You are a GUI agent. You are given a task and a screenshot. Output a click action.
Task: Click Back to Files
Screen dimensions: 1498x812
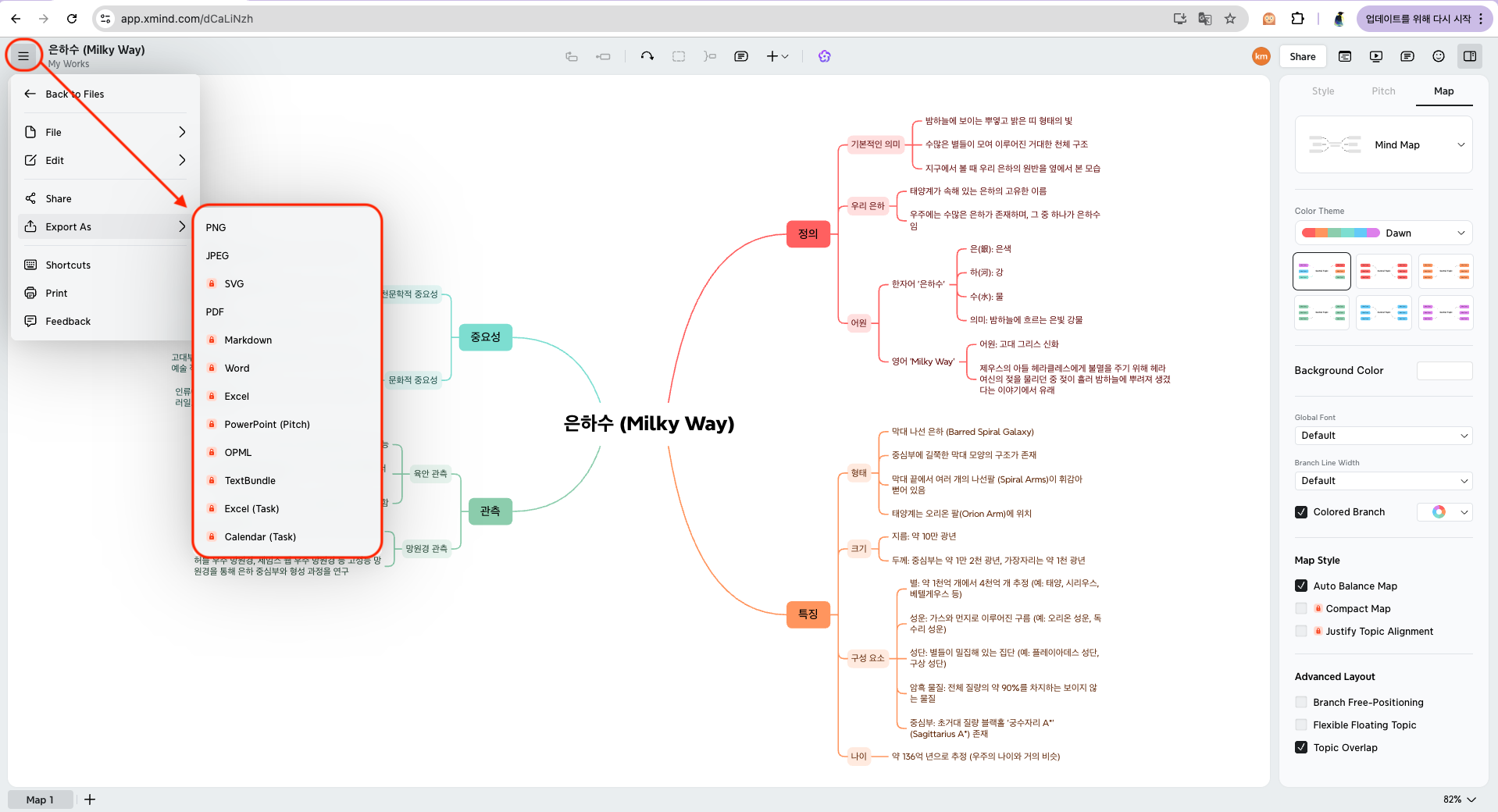(75, 94)
